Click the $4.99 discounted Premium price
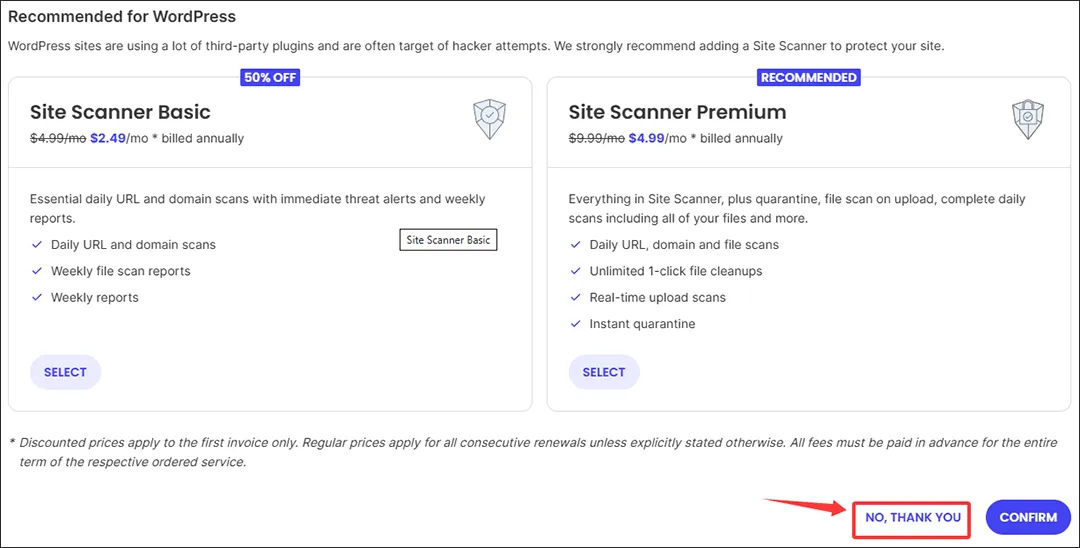Image resolution: width=1080 pixels, height=548 pixels. 647,138
